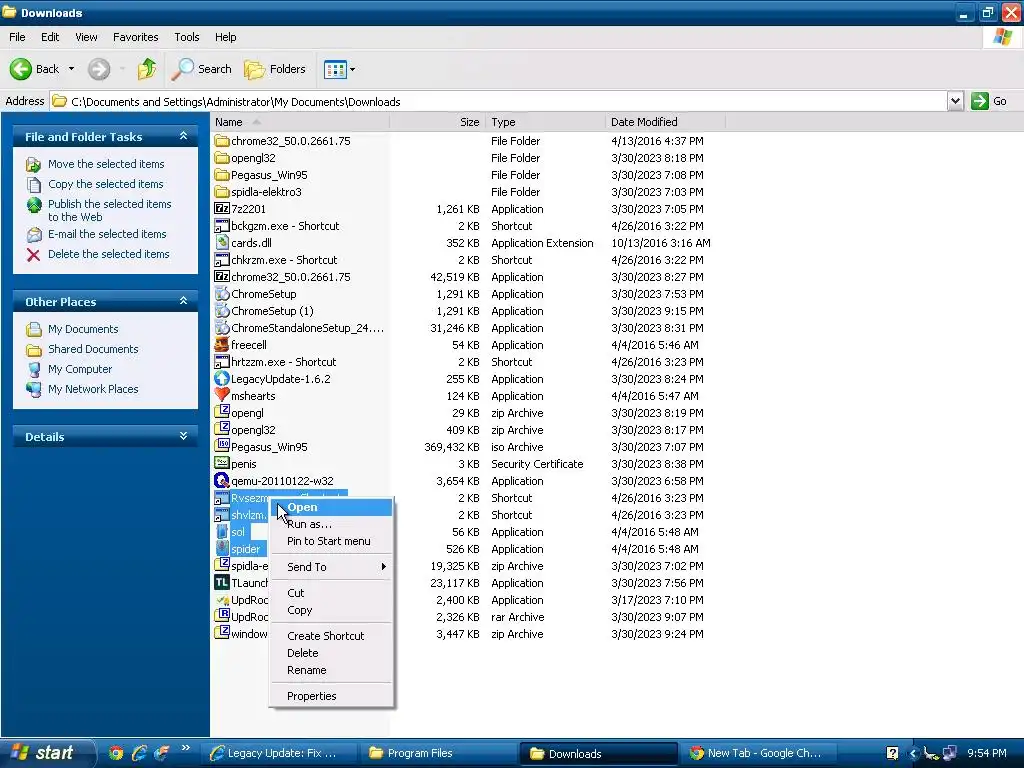This screenshot has width=1024, height=768.
Task: Expand the Details panel
Action: [184, 436]
